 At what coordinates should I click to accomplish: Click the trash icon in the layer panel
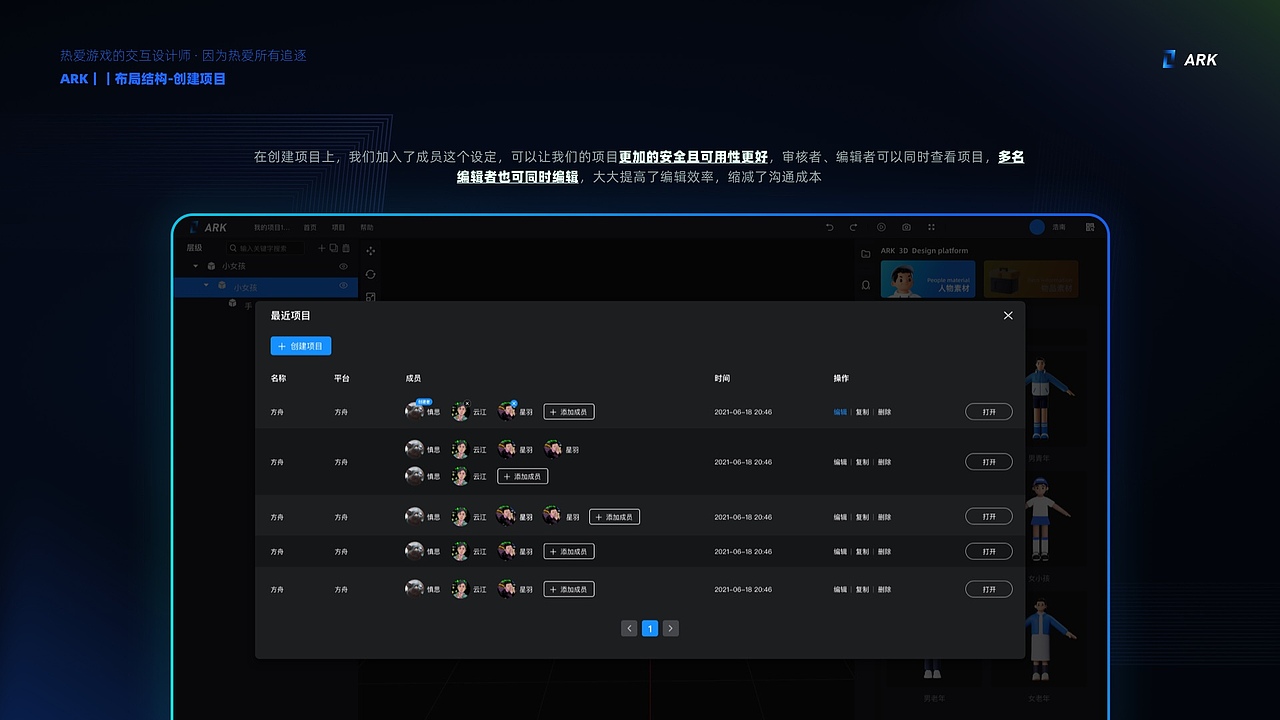point(346,248)
